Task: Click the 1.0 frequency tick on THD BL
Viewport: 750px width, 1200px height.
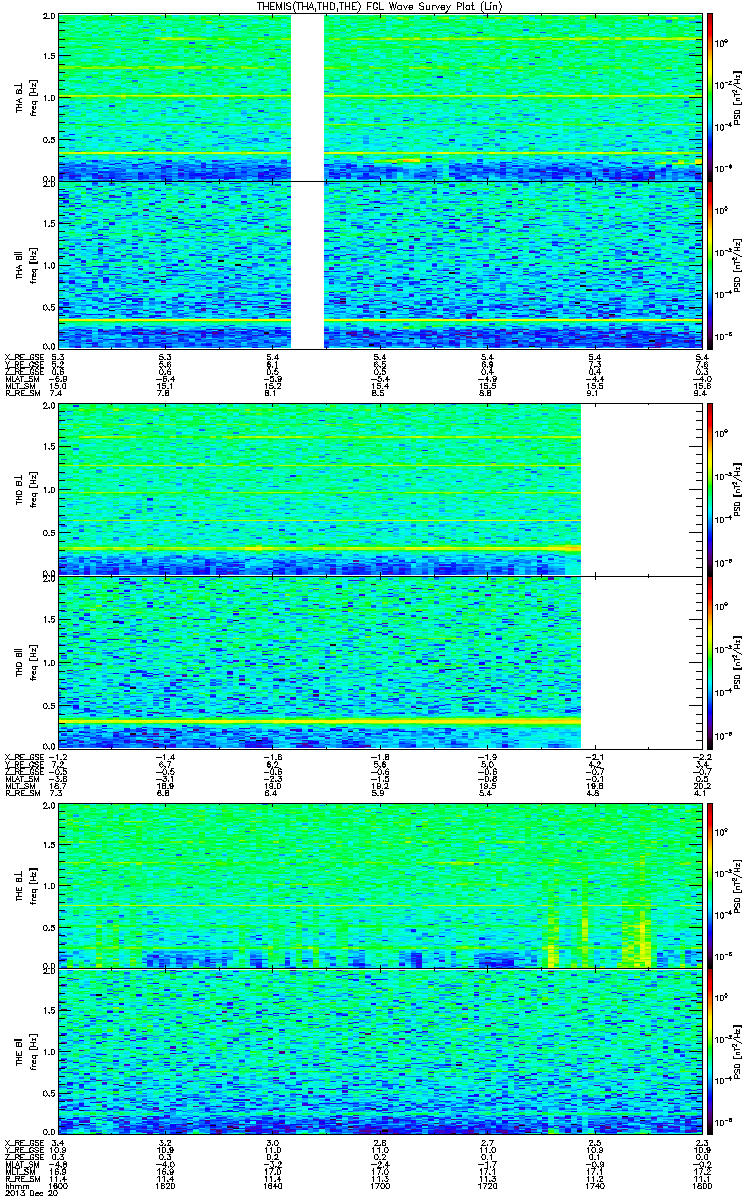Action: click(49, 490)
